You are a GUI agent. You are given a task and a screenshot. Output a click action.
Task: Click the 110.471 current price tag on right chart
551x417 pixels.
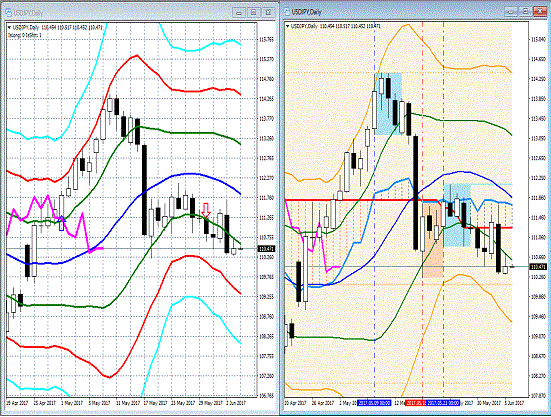click(x=538, y=267)
